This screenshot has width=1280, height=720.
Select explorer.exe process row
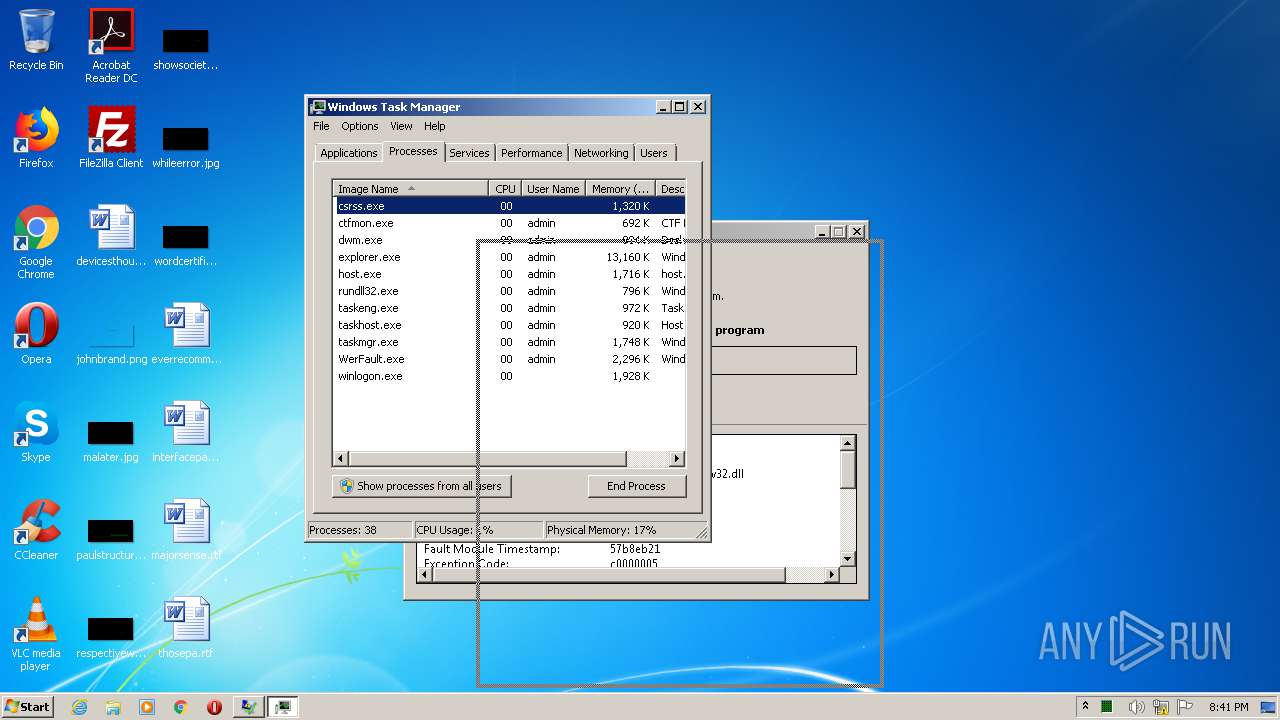[510, 257]
